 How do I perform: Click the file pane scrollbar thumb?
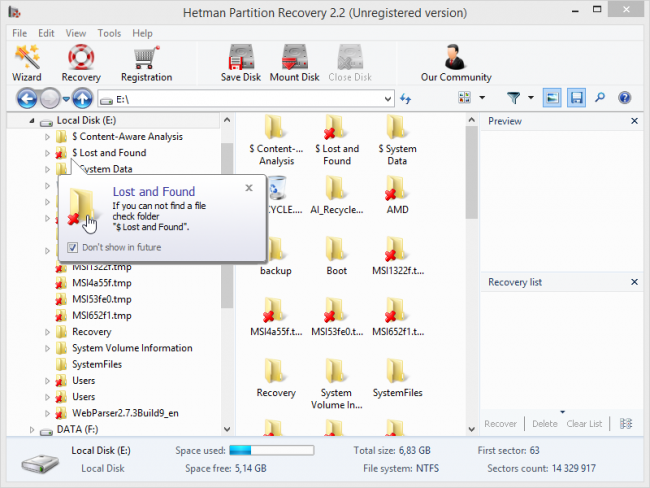point(471,172)
